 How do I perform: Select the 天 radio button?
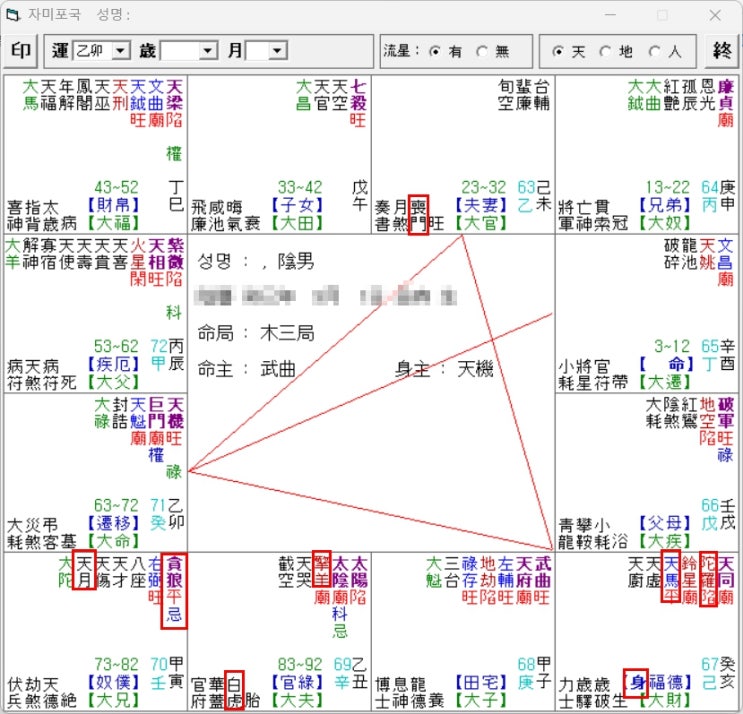pos(558,51)
